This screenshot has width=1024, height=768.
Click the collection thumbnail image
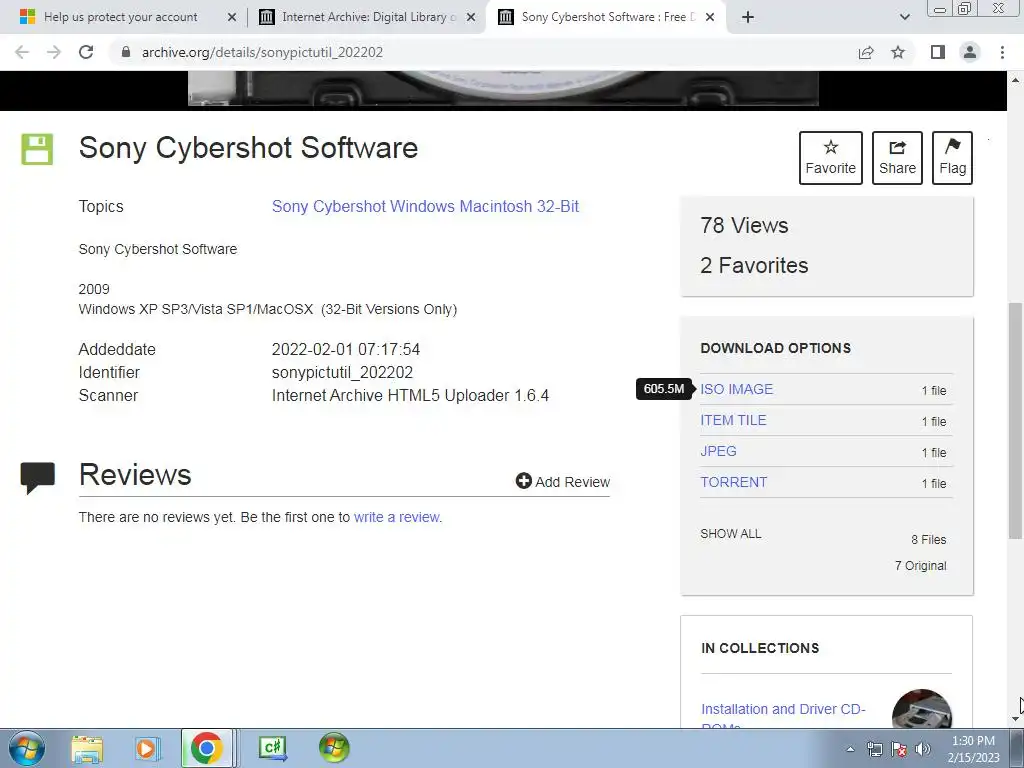(x=921, y=709)
